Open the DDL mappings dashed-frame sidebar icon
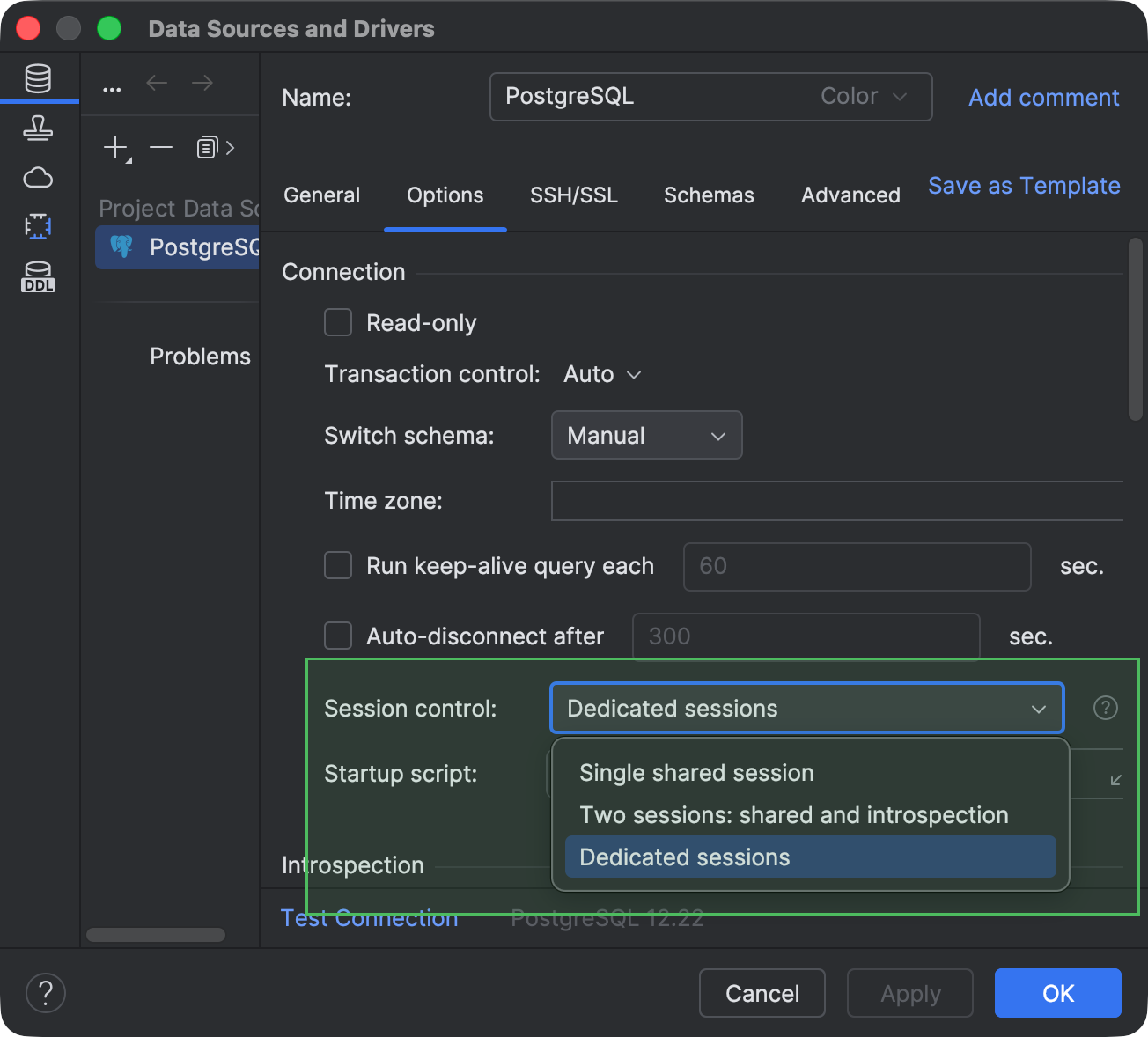The image size is (1148, 1037). point(38,226)
